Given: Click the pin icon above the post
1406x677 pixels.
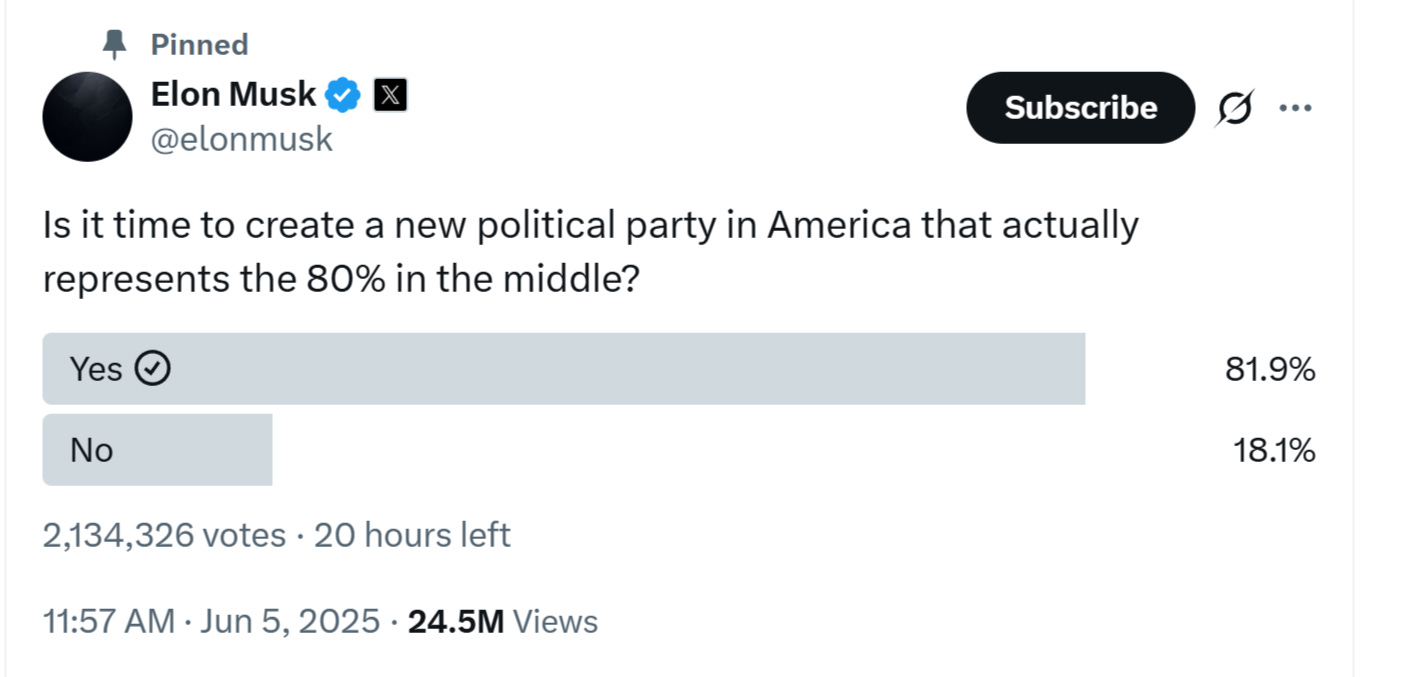Looking at the screenshot, I should tap(116, 45).
